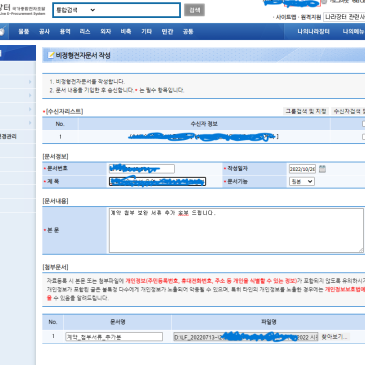
Task: Toggle the select-all checkbox in 수신자 정보 header
Action: (363, 124)
